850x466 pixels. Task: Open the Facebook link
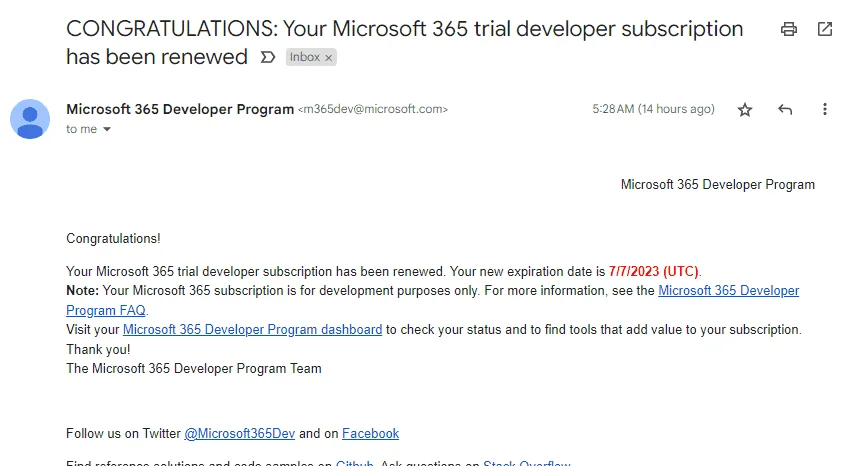click(370, 433)
